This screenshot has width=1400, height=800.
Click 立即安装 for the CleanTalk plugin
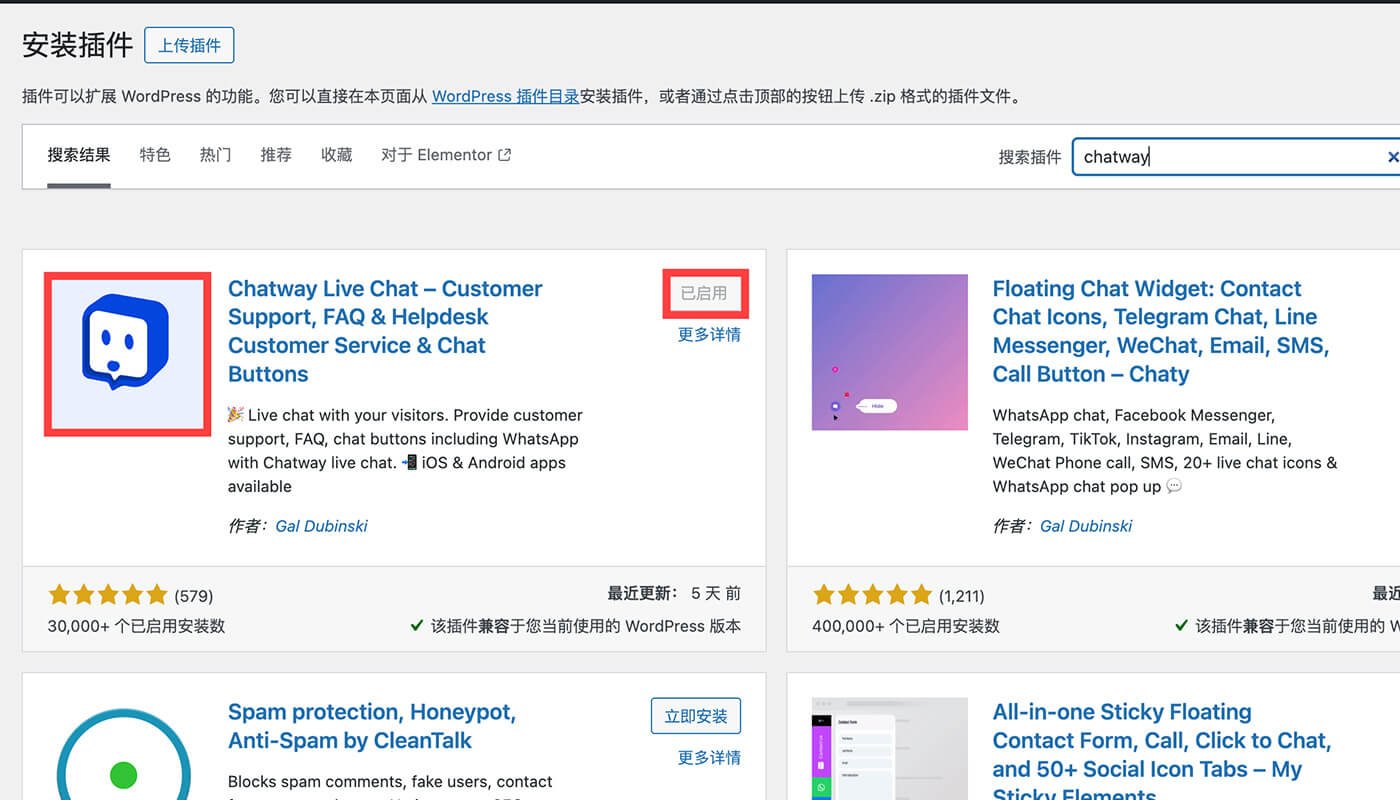click(x=696, y=715)
